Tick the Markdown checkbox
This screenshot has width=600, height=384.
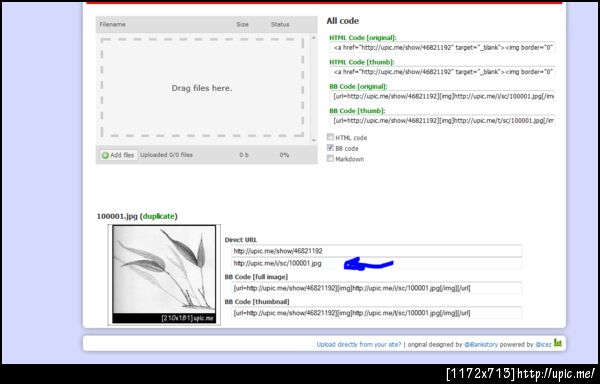[330, 158]
